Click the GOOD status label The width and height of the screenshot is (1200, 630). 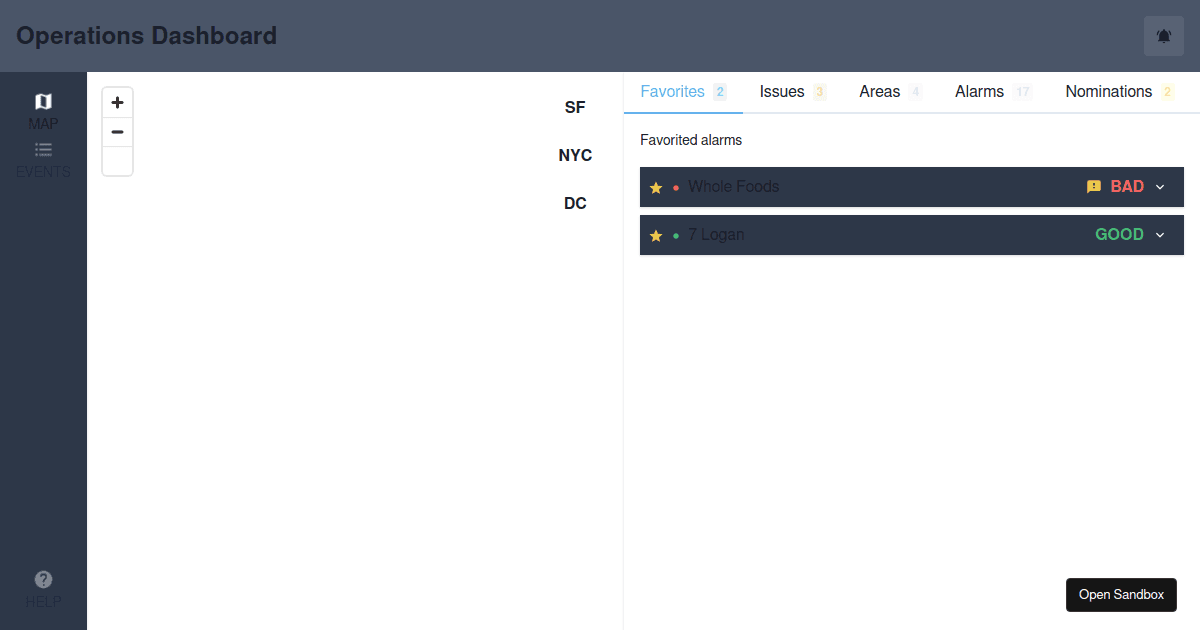[x=1119, y=235]
